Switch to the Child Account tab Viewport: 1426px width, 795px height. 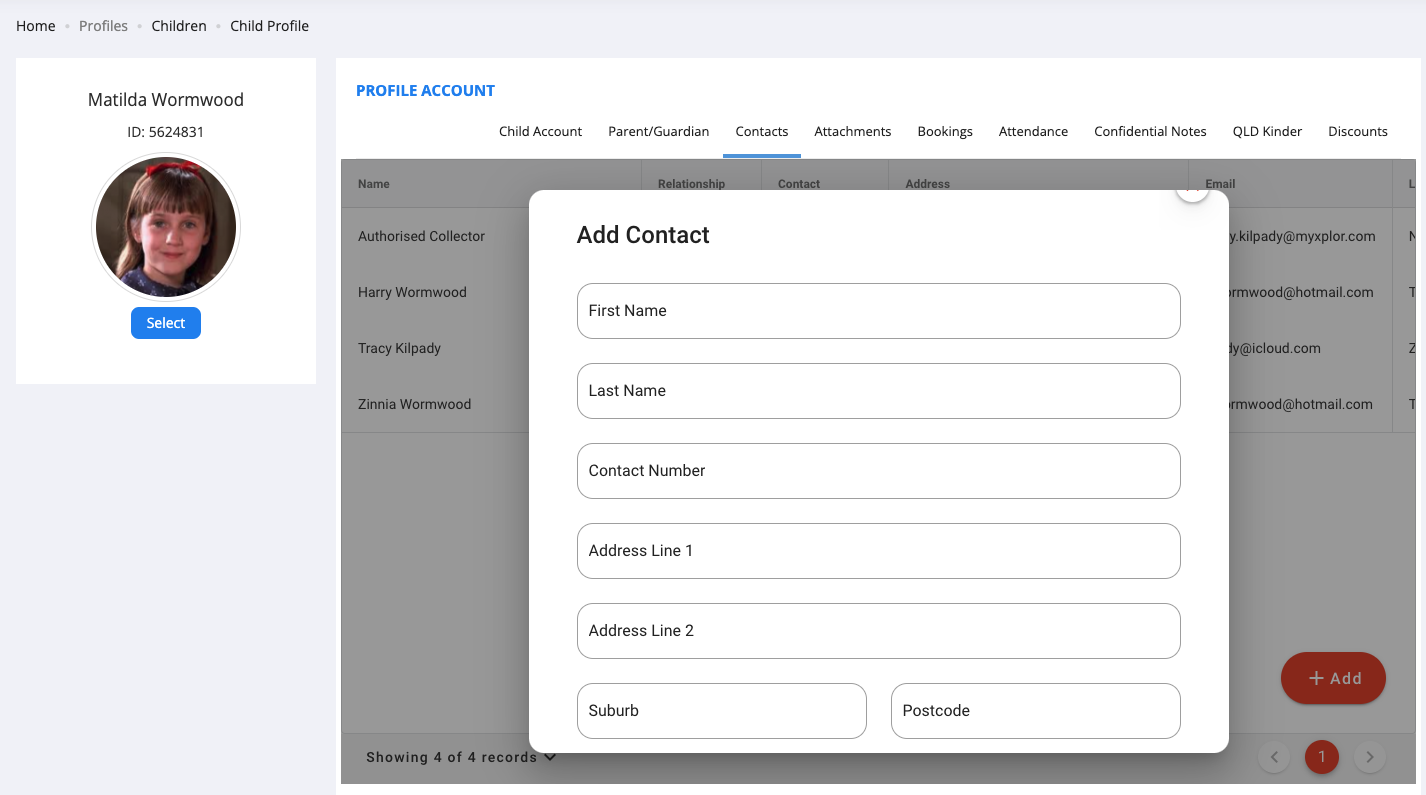(x=540, y=131)
